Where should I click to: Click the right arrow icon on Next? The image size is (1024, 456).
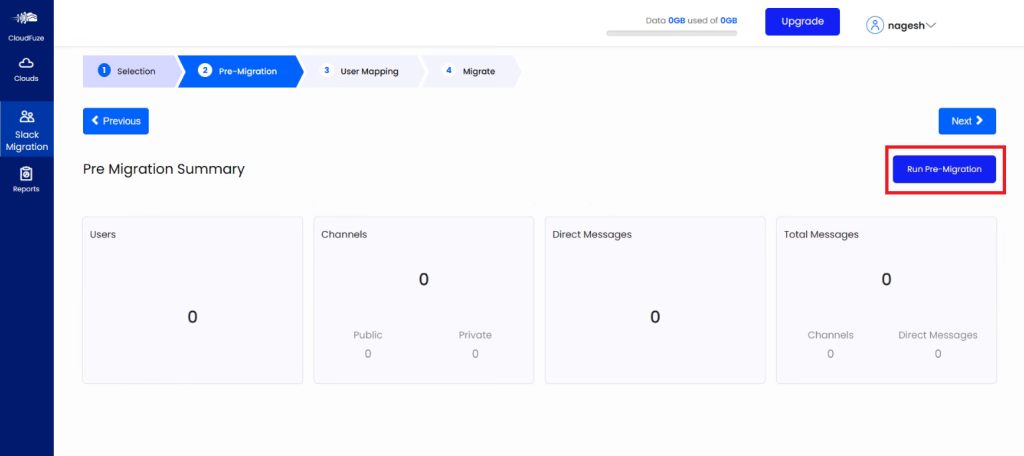tap(980, 121)
